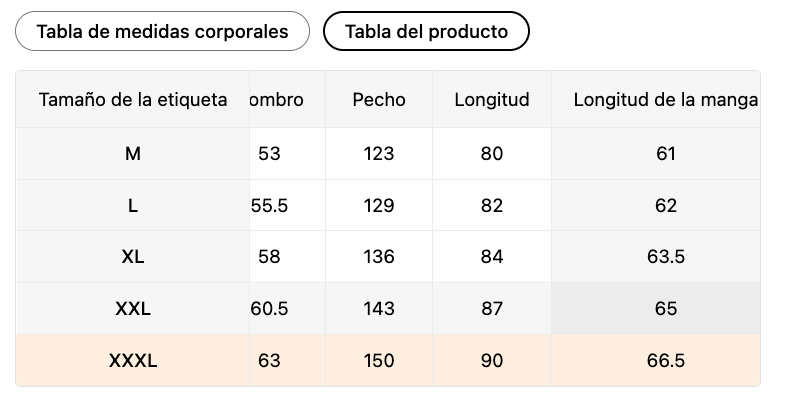
Task: Click the partially hidden Hombro column header
Action: coord(287,99)
